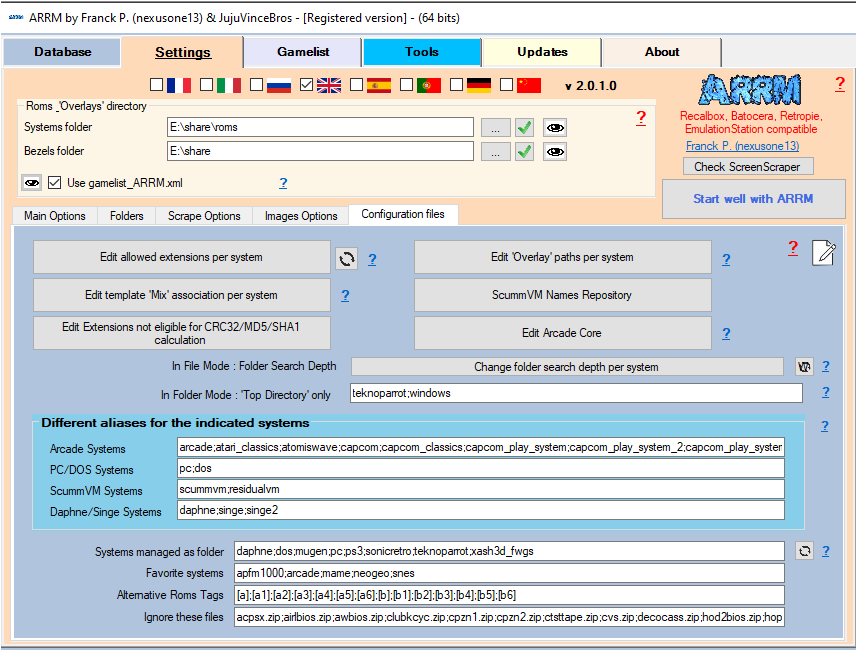
Task: Refresh Systems managed as folder list
Action: pyautogui.click(x=804, y=551)
